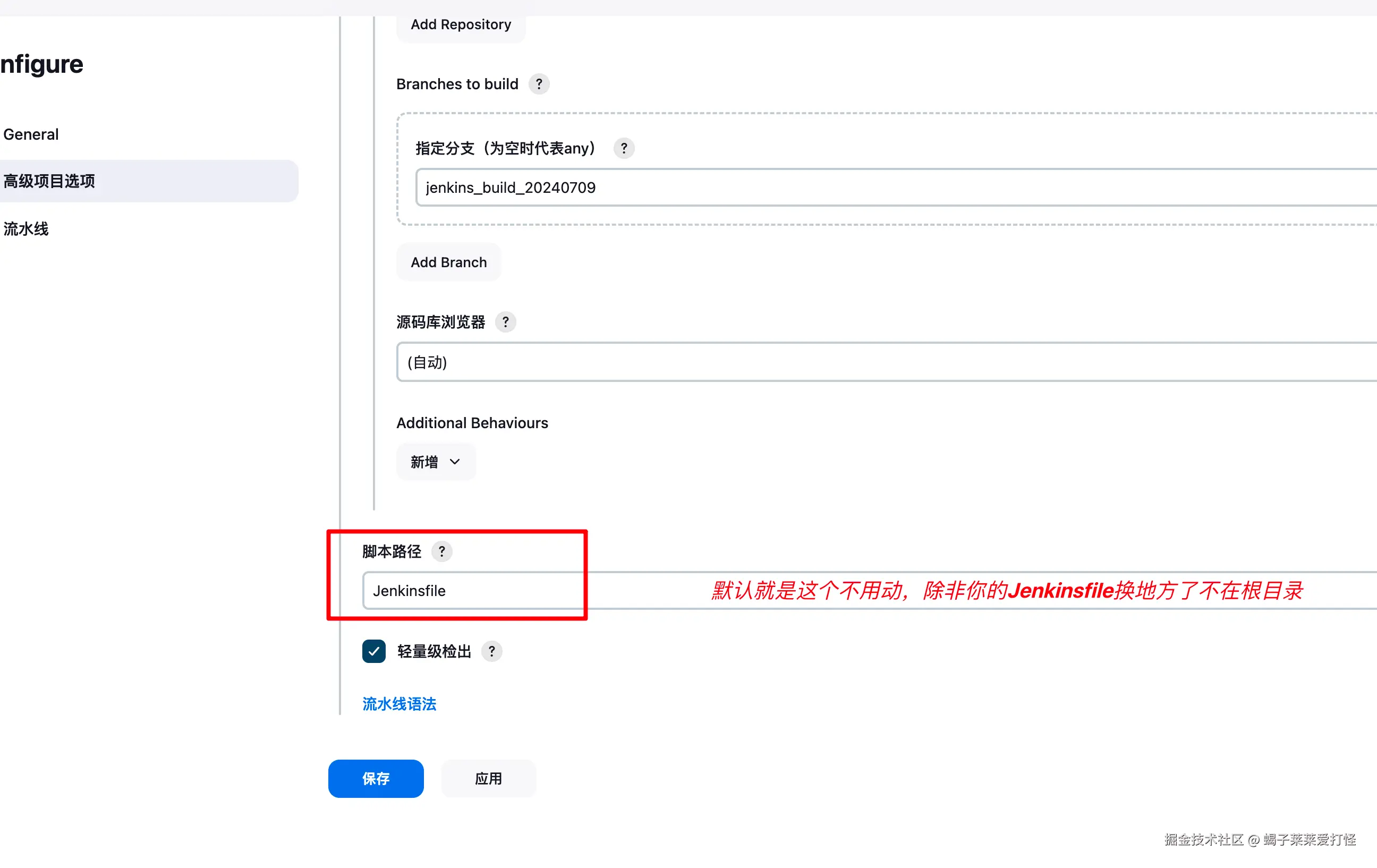This screenshot has height=868, width=1377.
Task: Click the Add Repository button
Action: pos(461,24)
